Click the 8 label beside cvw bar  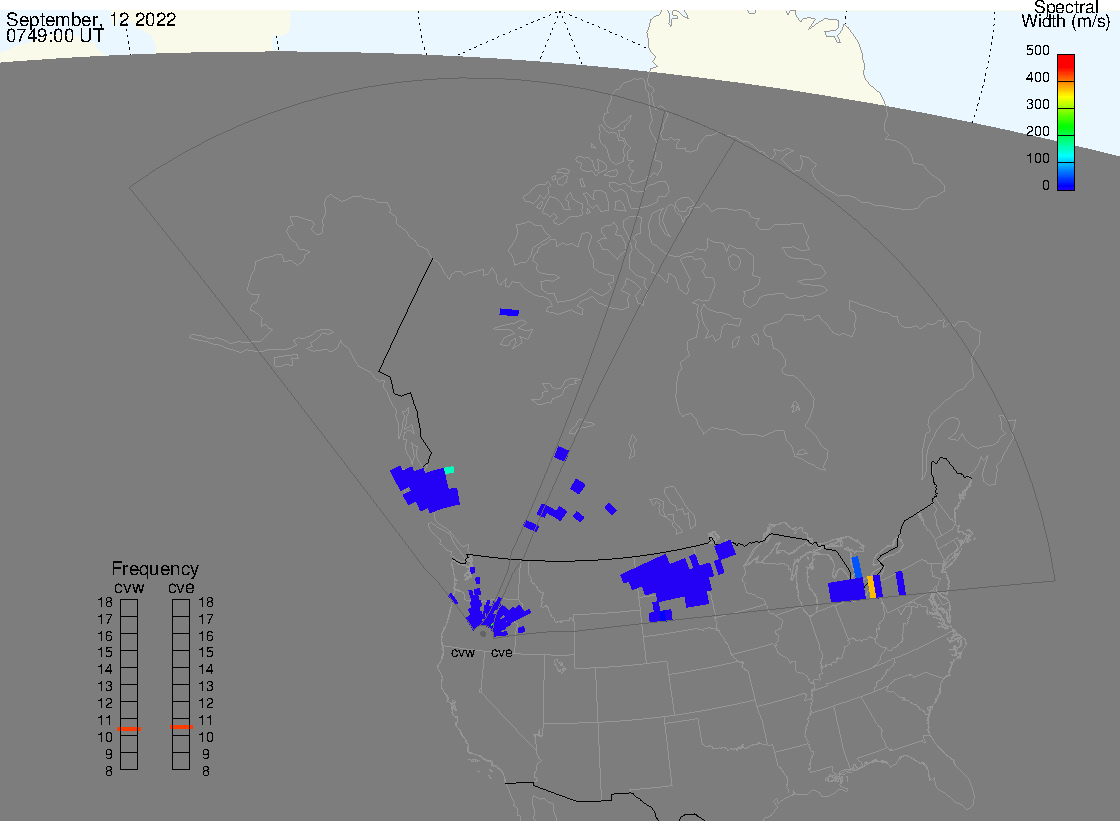click(x=109, y=772)
